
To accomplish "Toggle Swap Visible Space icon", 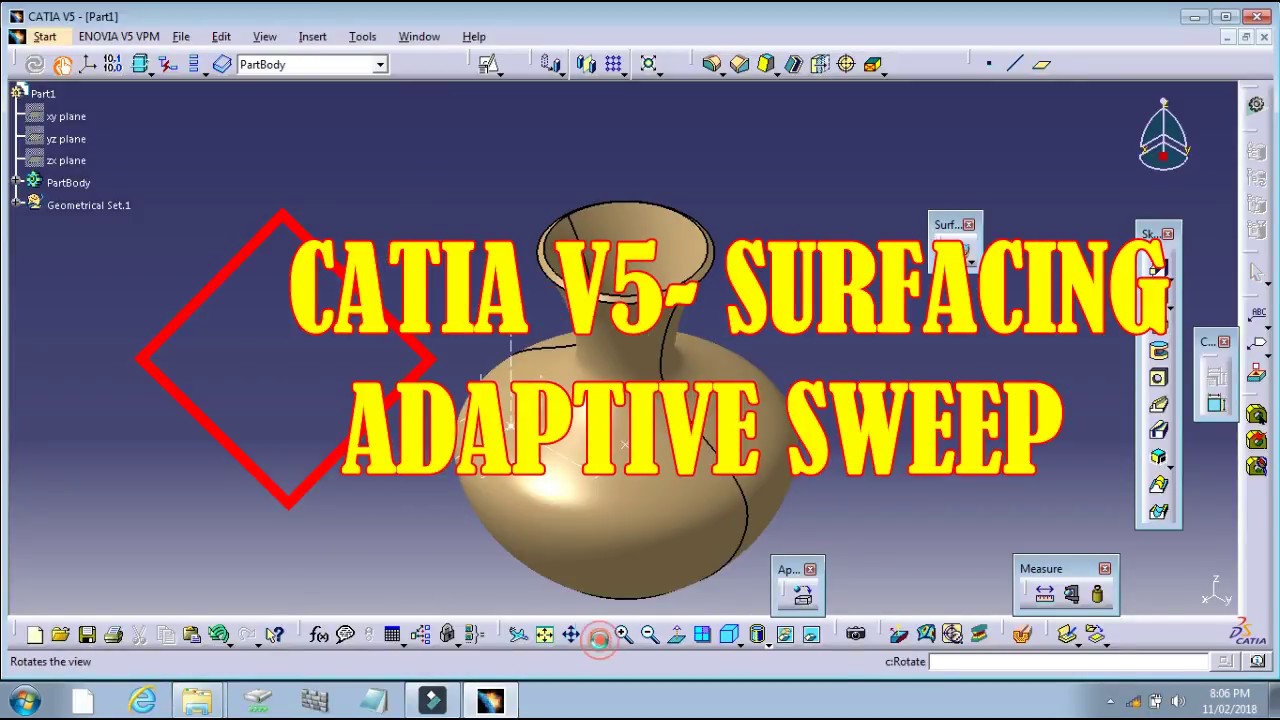I will (x=811, y=634).
